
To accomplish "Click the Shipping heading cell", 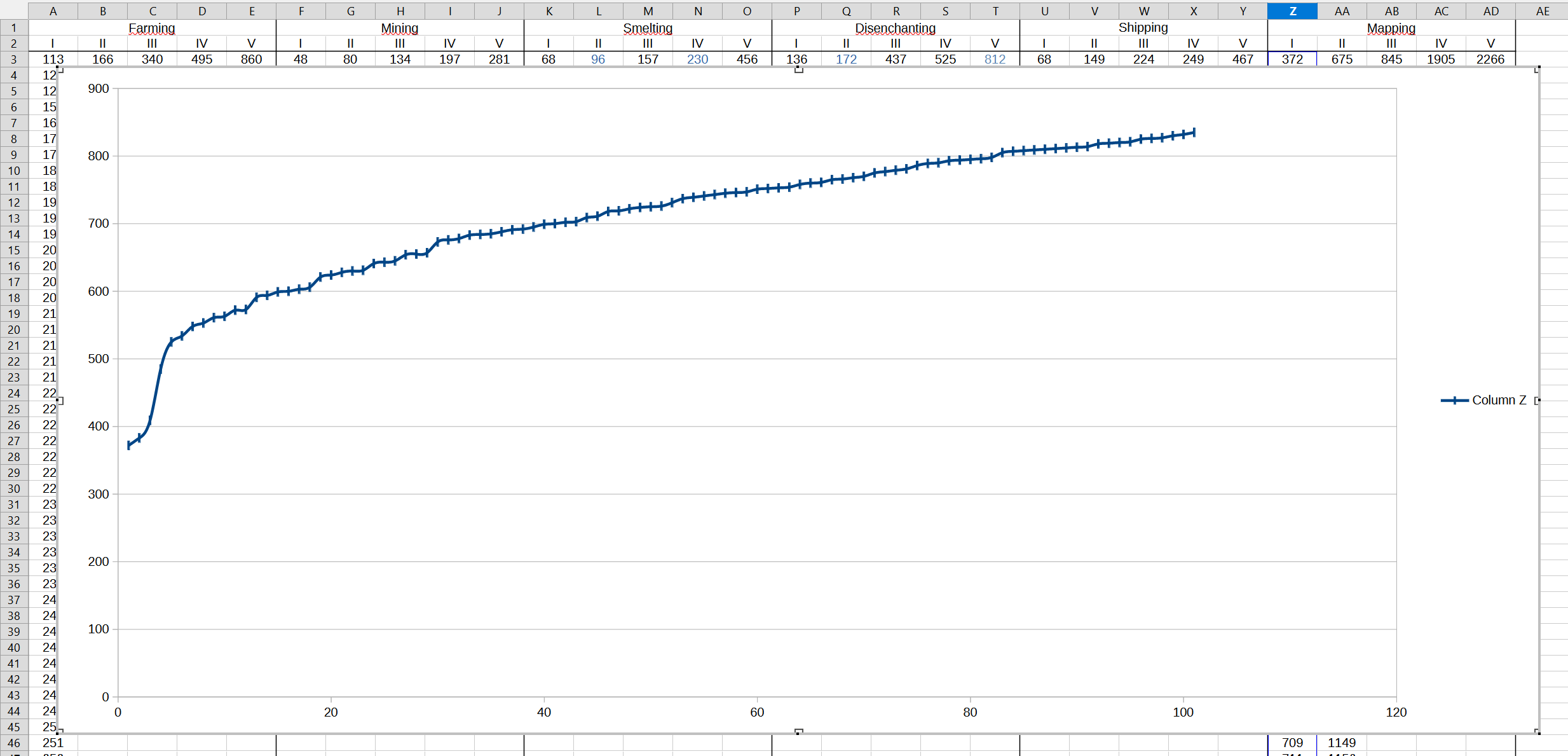I will coord(1143,27).
